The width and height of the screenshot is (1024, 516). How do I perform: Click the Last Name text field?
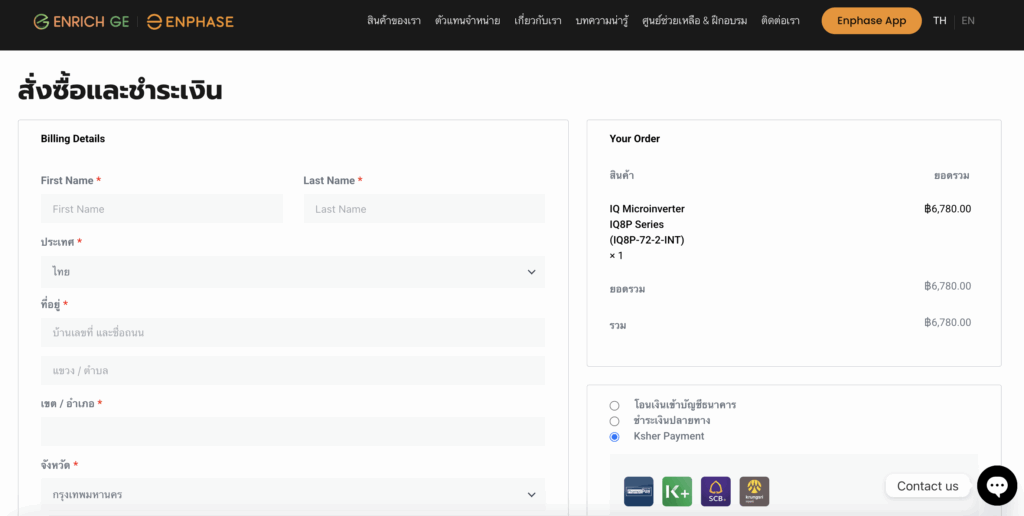tap(424, 209)
